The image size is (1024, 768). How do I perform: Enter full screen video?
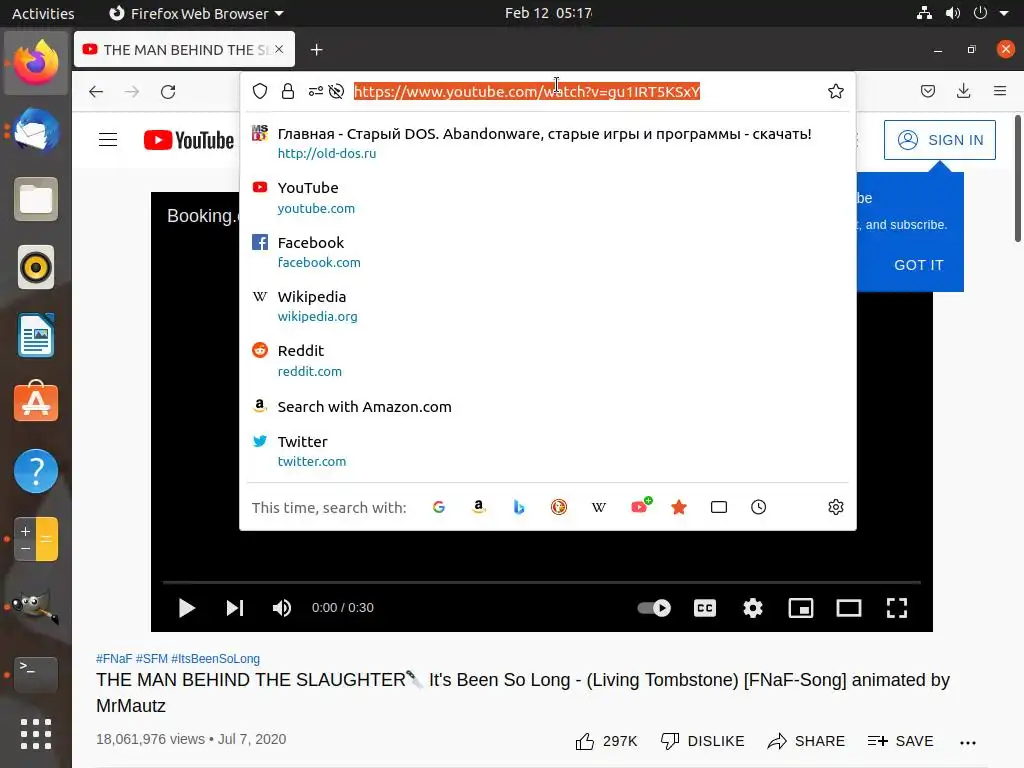pyautogui.click(x=897, y=608)
